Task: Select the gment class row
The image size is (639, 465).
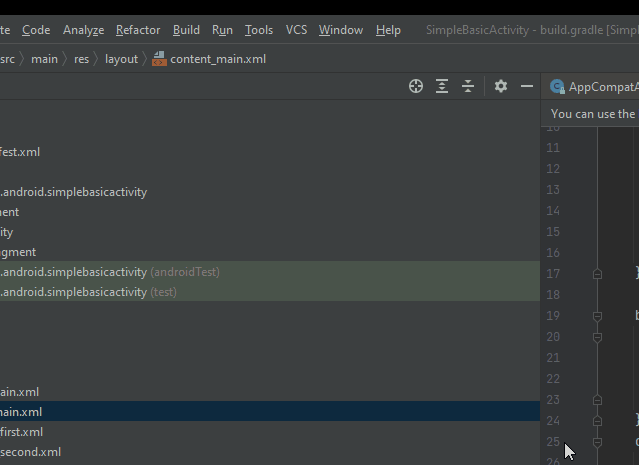Action: pos(270,252)
